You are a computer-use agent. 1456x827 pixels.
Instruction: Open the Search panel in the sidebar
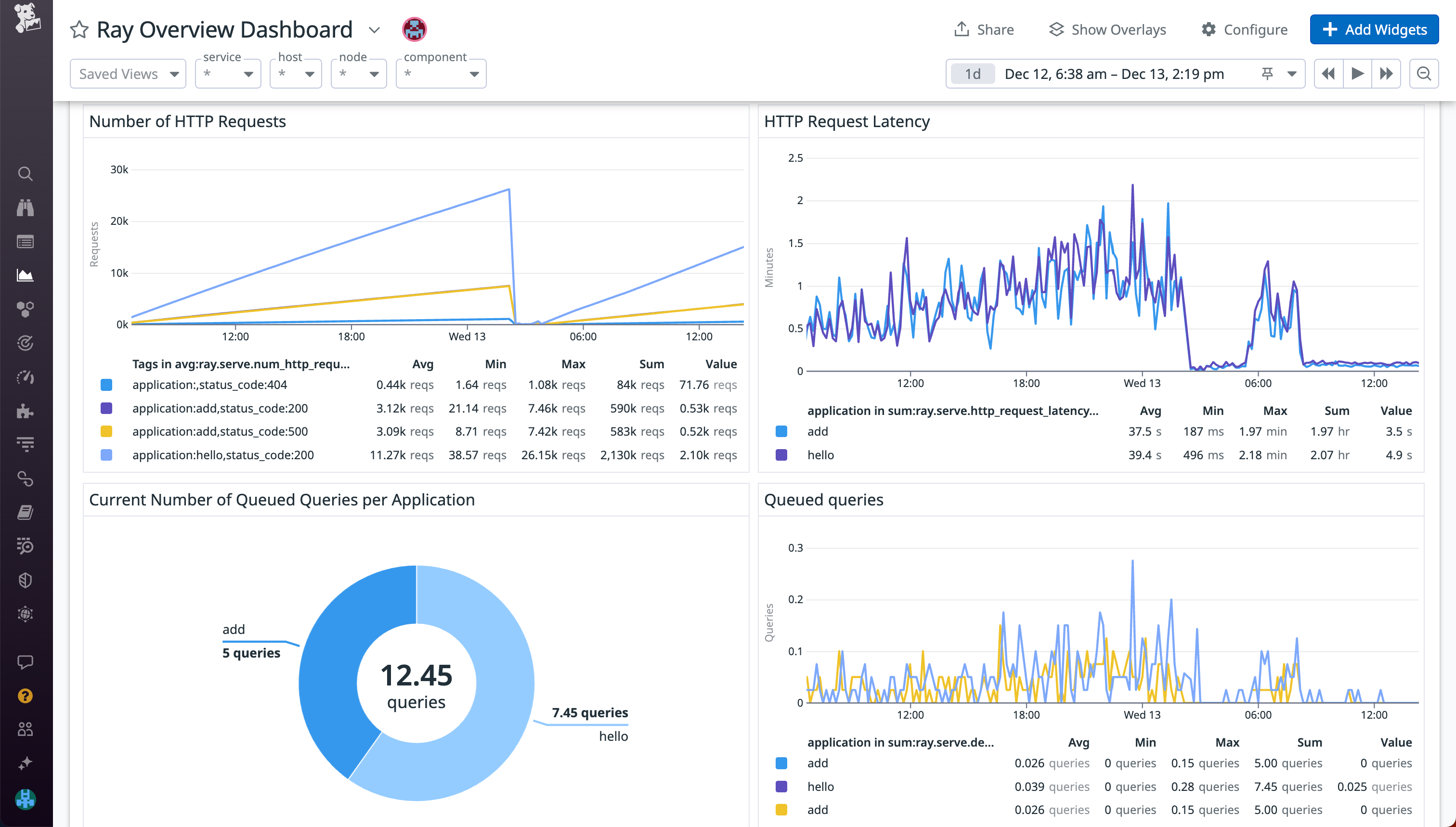coord(26,174)
